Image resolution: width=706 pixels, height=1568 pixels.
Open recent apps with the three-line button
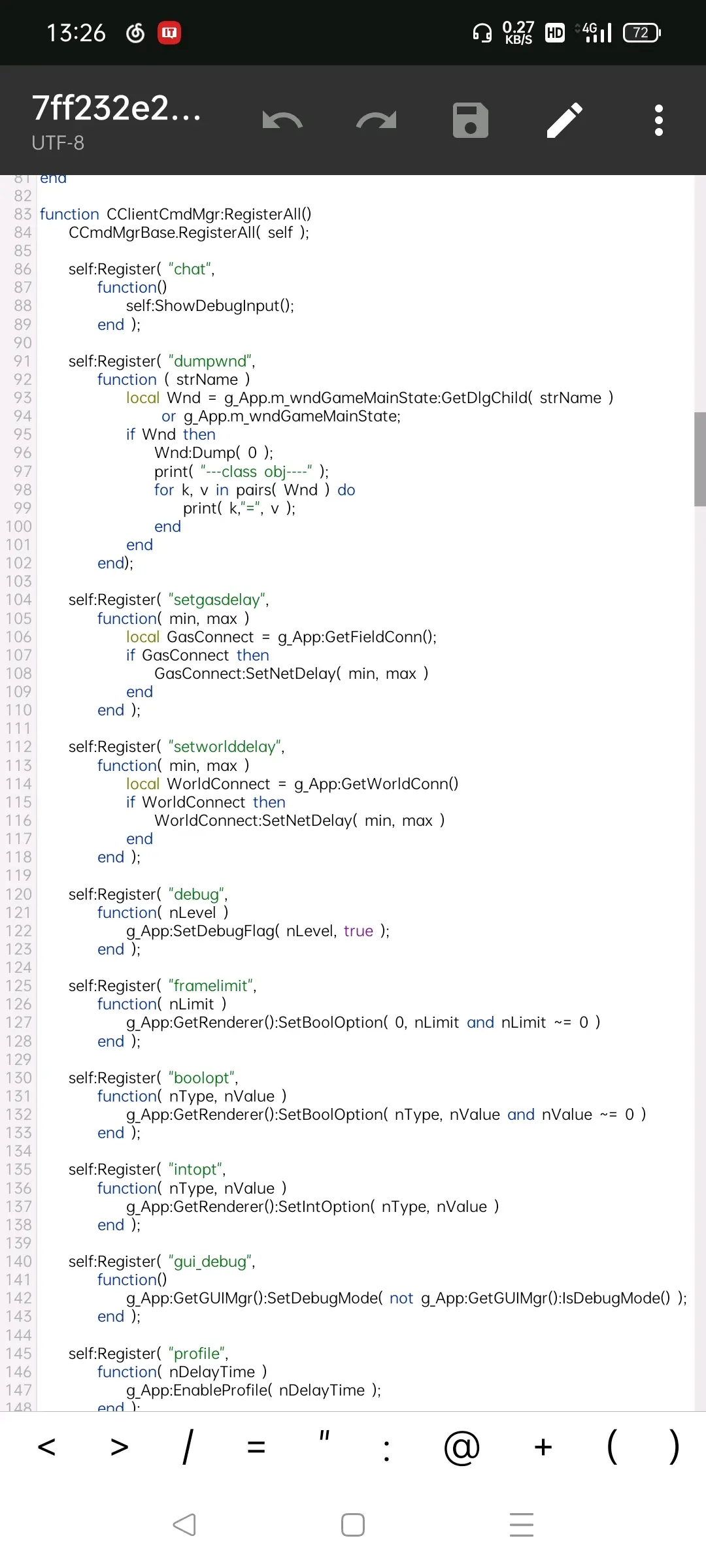pyautogui.click(x=522, y=1525)
